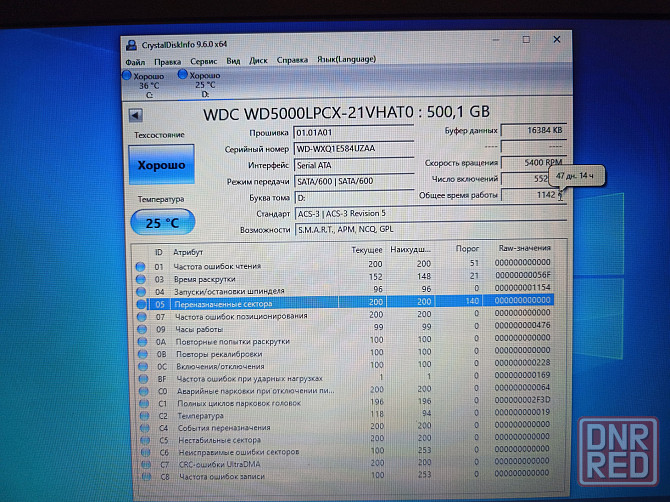Screen dimensions: 670x502
Task: Select the Часы работы attribute text
Action: coord(199,329)
